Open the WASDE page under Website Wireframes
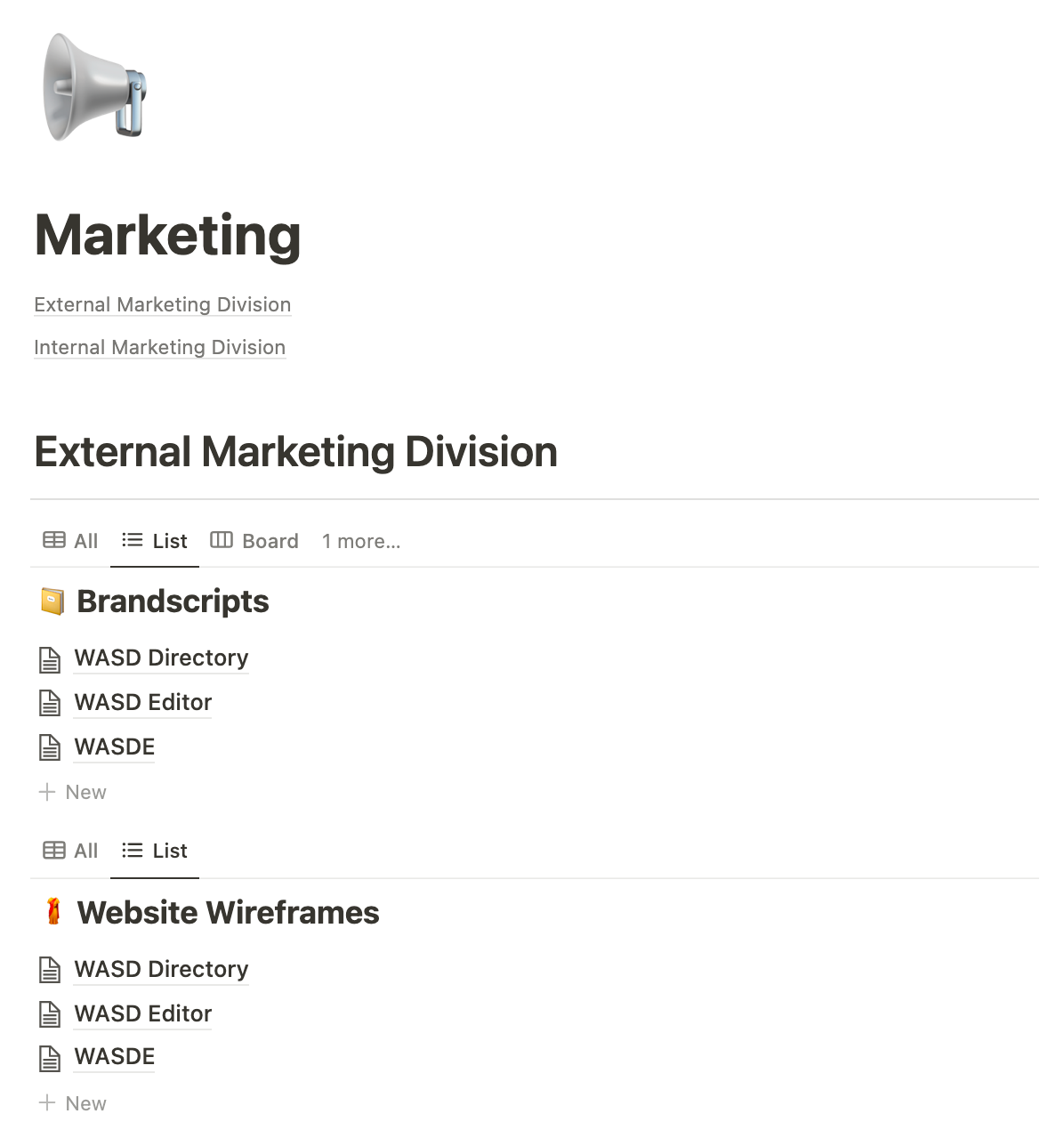Viewport: 1064px width, 1130px height. (x=114, y=1056)
